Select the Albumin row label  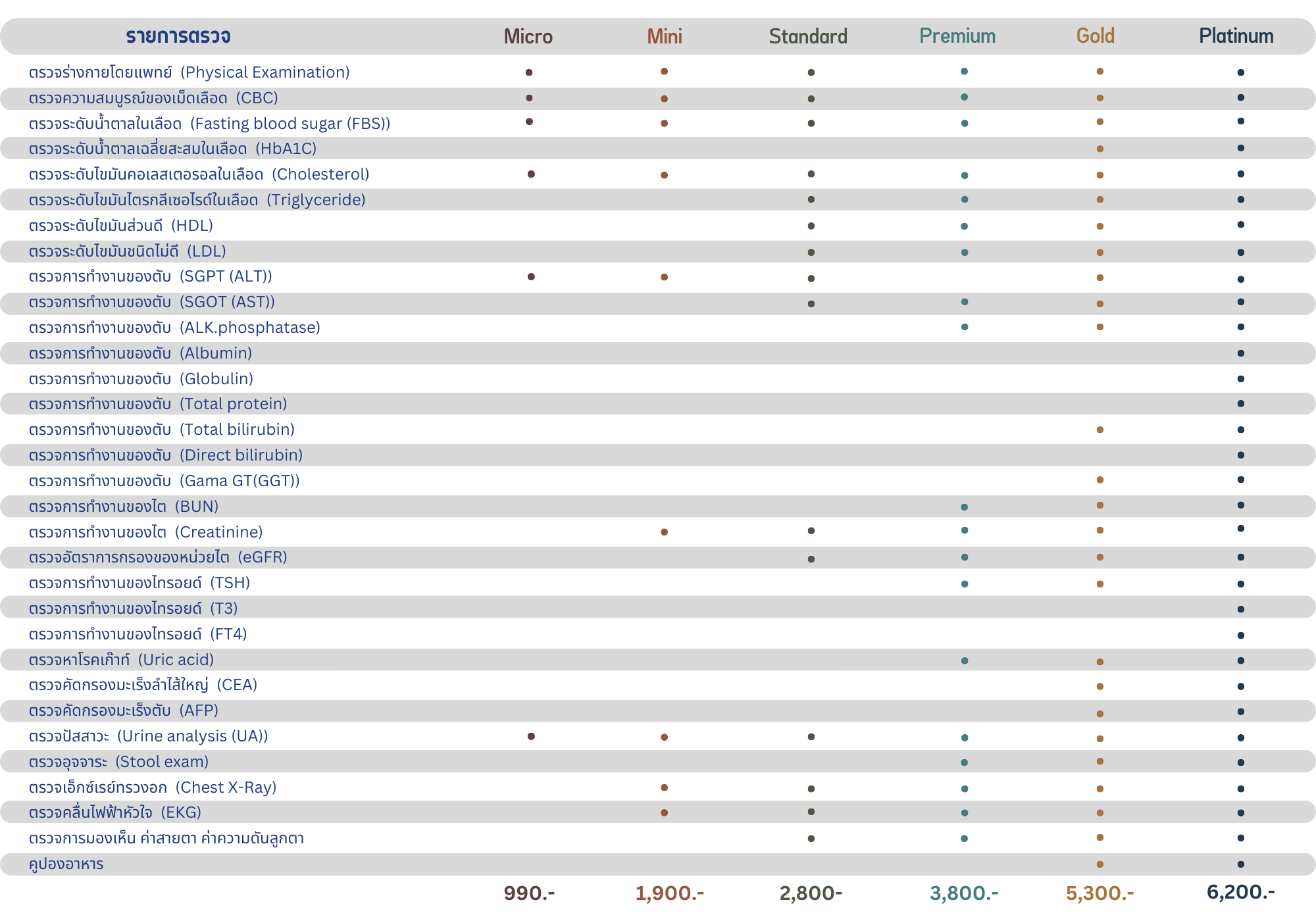140,353
